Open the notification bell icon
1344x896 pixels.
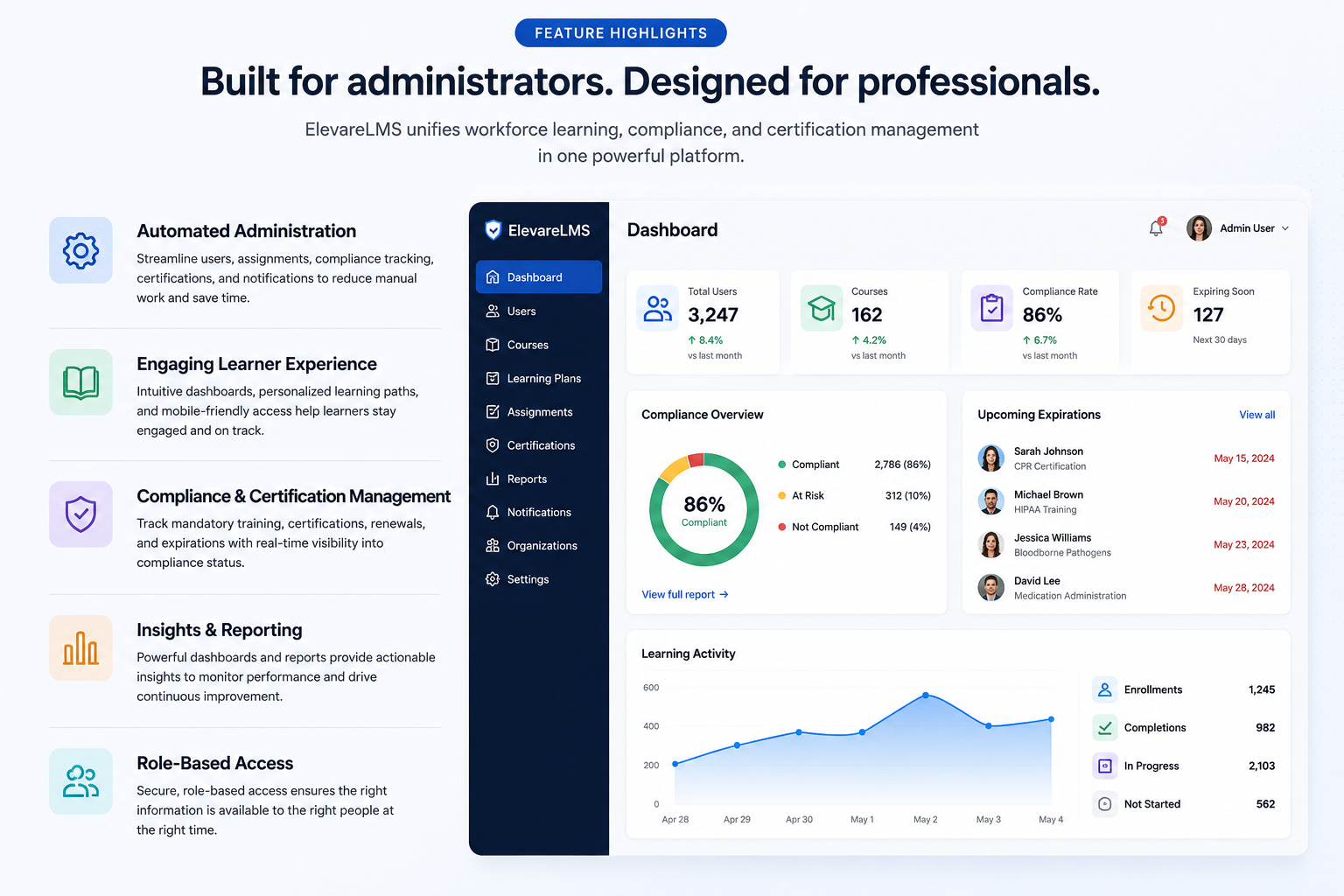click(1157, 227)
